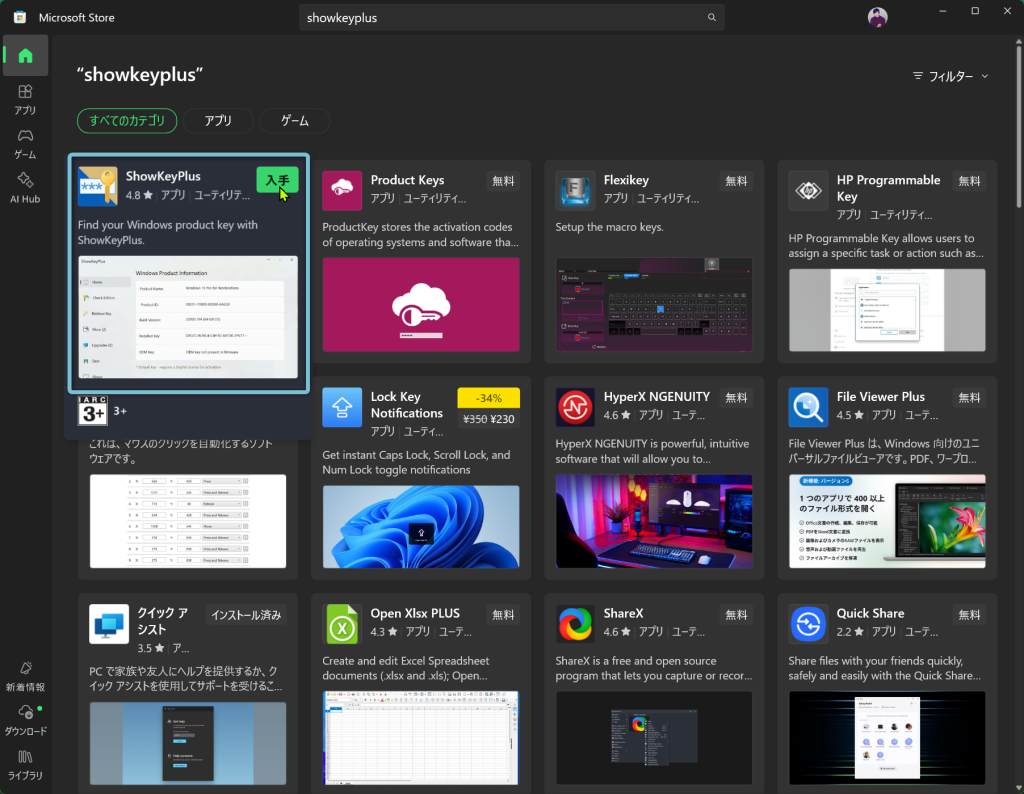This screenshot has height=794, width=1024.
Task: Open the HyperX NGENUITY gaming desk thumbnail
Action: pyautogui.click(x=654, y=521)
